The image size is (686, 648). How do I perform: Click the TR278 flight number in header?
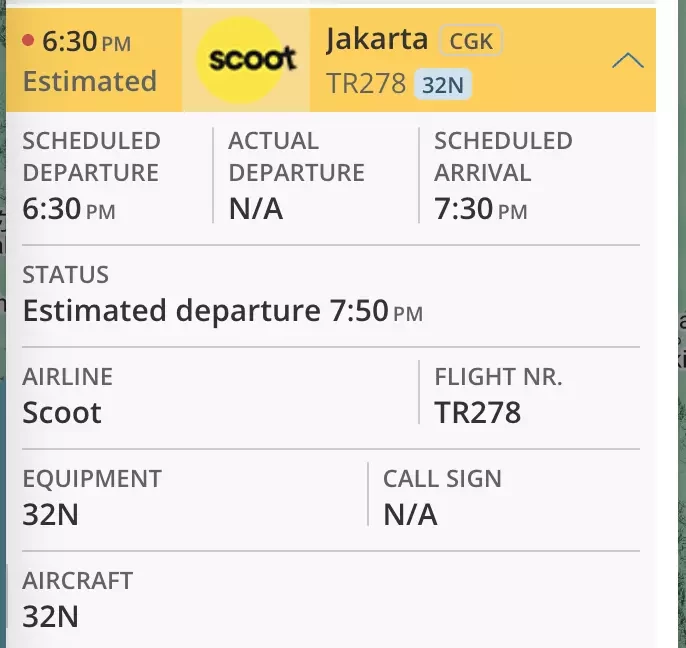point(366,83)
